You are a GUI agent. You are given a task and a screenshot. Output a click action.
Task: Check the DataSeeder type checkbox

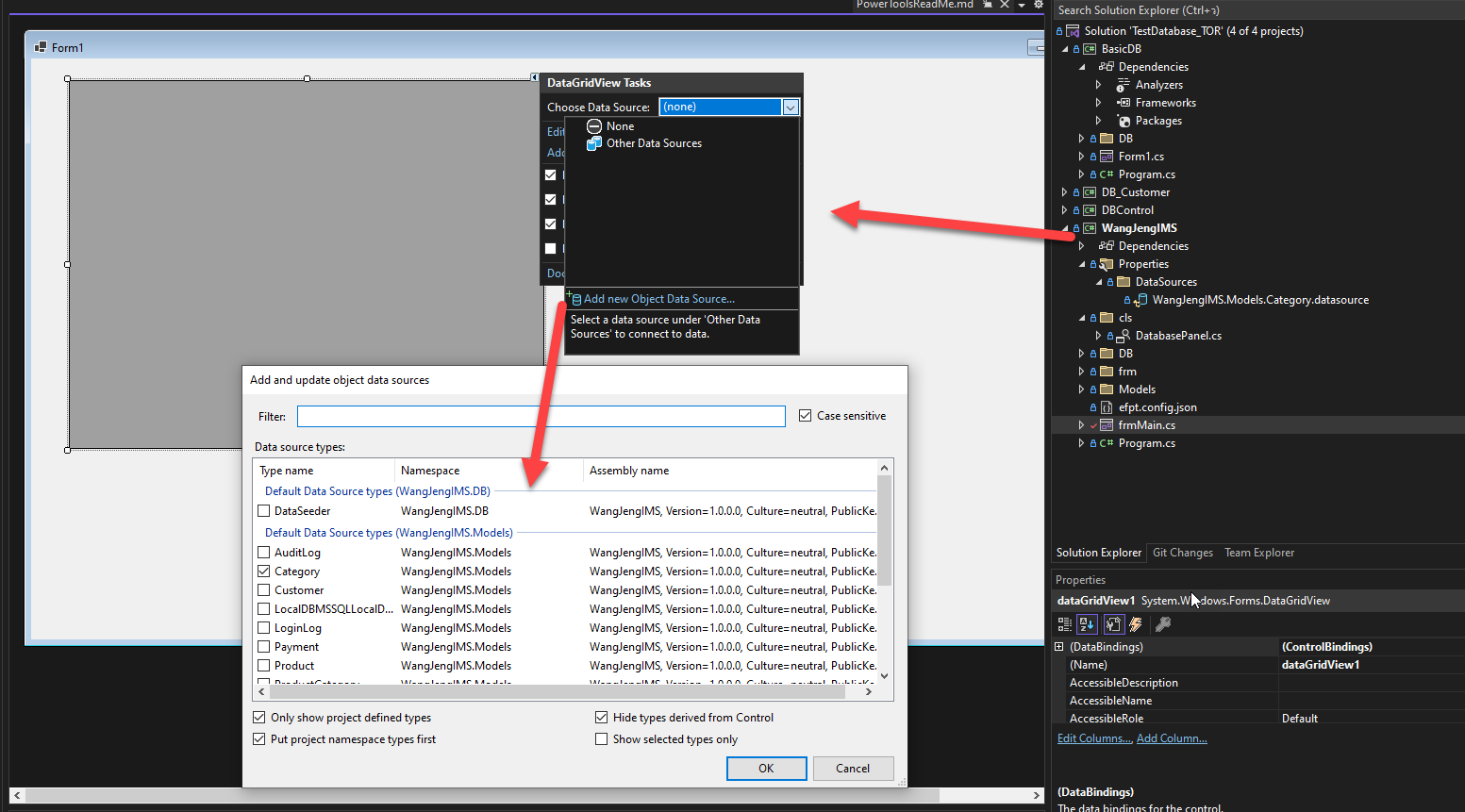(264, 511)
